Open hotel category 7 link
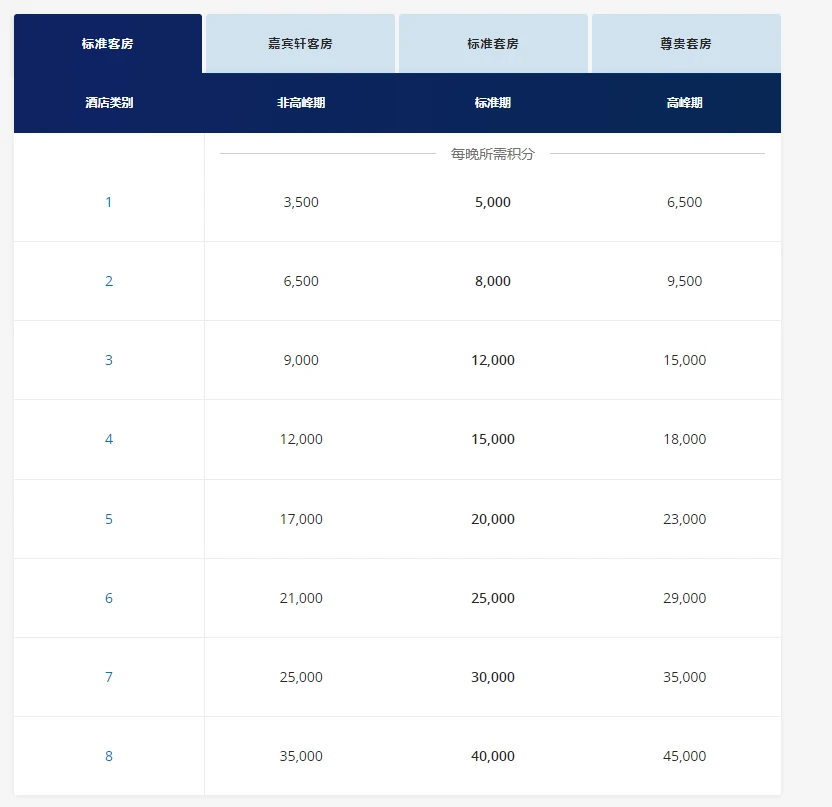This screenshot has height=807, width=832. point(109,677)
